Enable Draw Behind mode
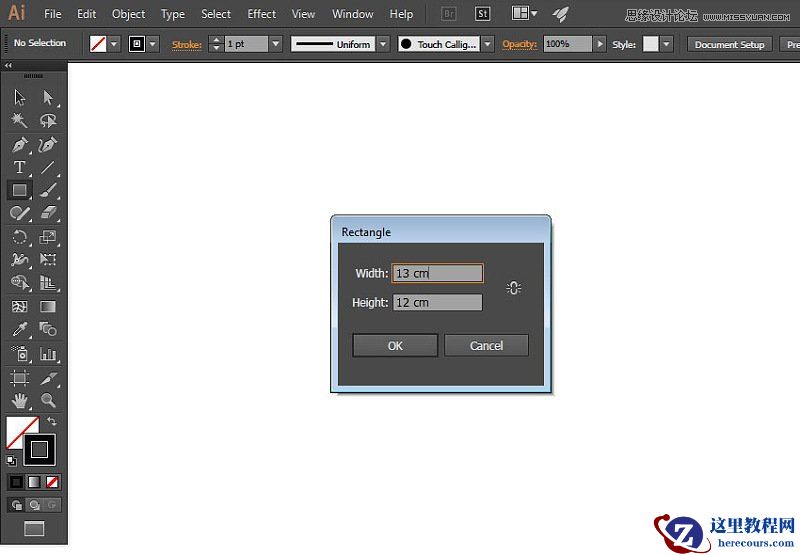The height and width of the screenshot is (555, 800). 34,505
